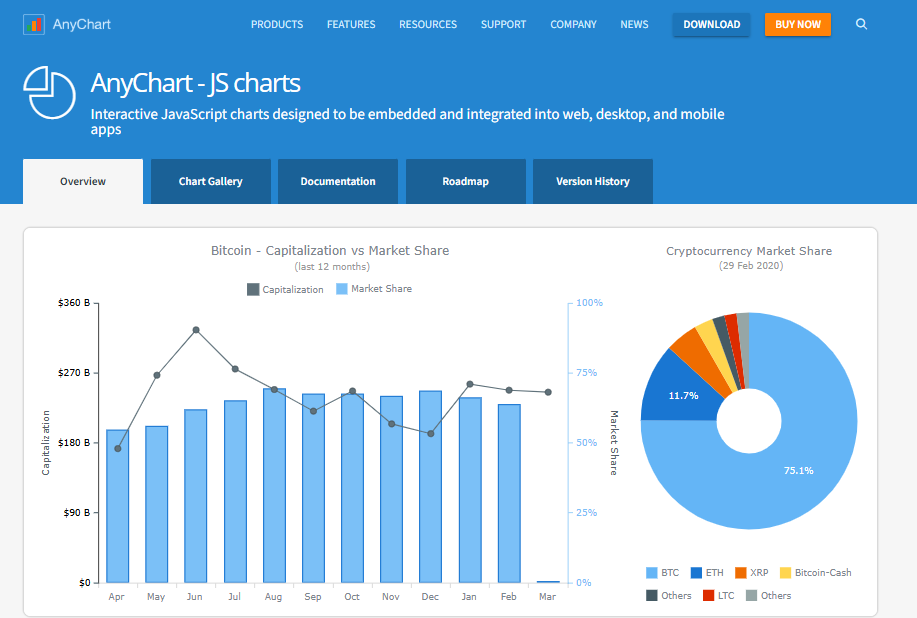Open the search magnifier icon
Viewport: 917px width, 618px height.
[862, 24]
